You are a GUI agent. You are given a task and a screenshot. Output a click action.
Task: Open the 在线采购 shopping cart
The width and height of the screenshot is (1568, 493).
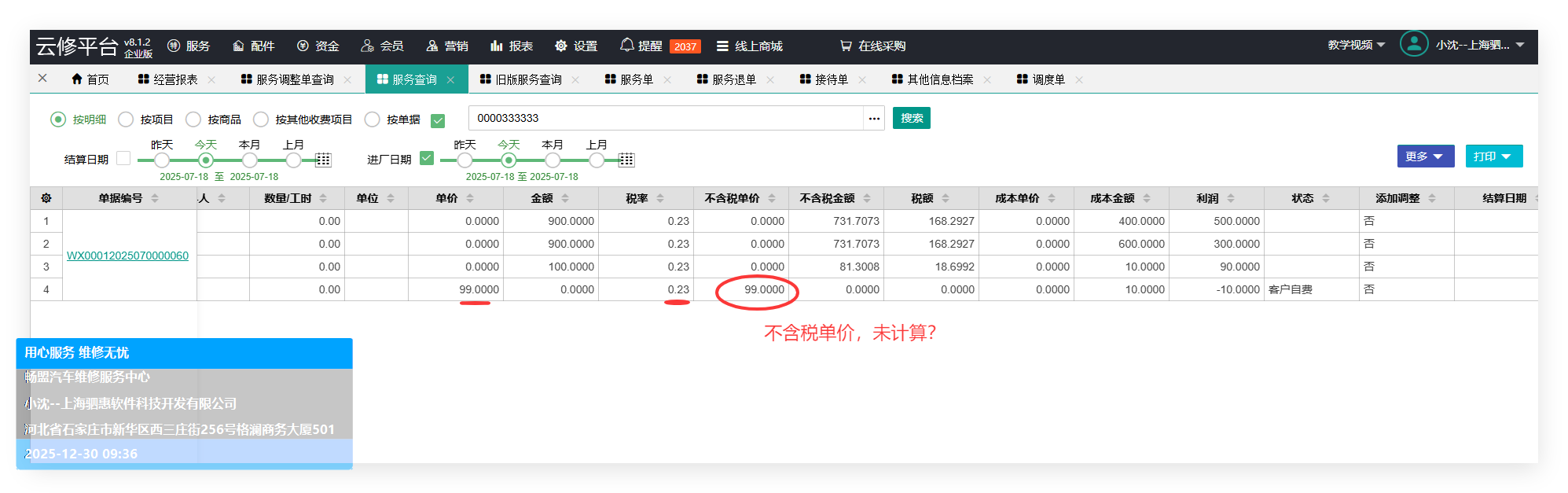coord(846,46)
